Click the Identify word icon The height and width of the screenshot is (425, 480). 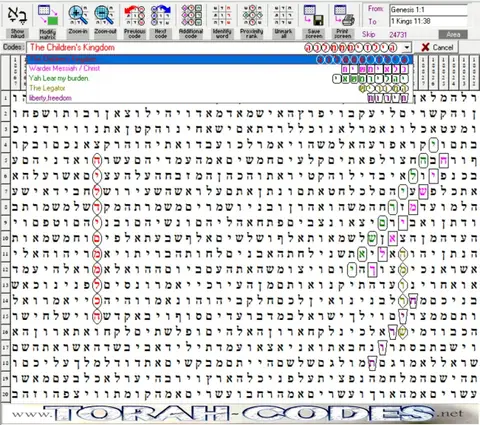[x=222, y=15]
